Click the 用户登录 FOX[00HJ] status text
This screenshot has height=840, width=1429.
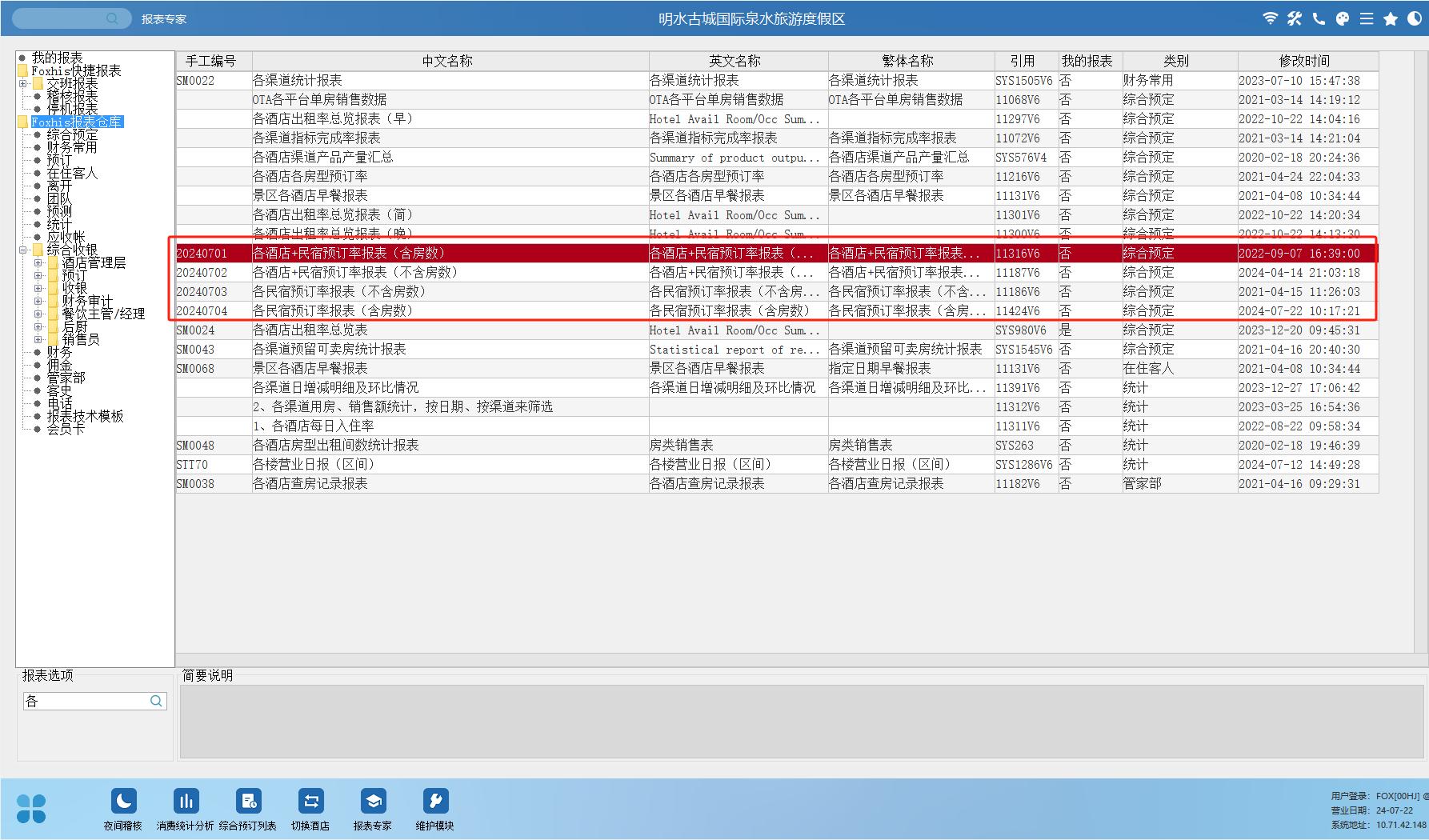click(1379, 796)
